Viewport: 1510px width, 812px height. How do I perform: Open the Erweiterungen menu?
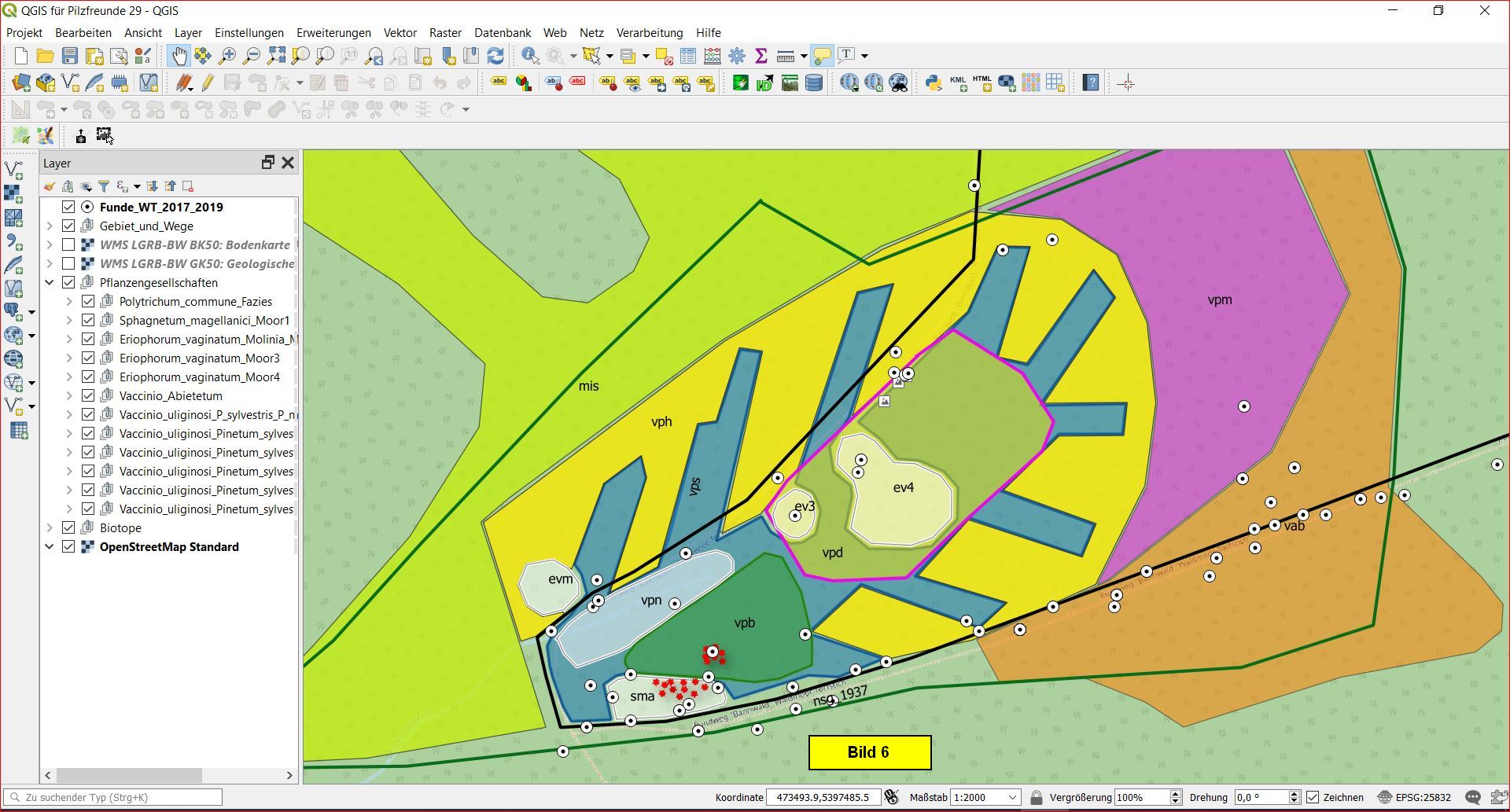click(333, 33)
